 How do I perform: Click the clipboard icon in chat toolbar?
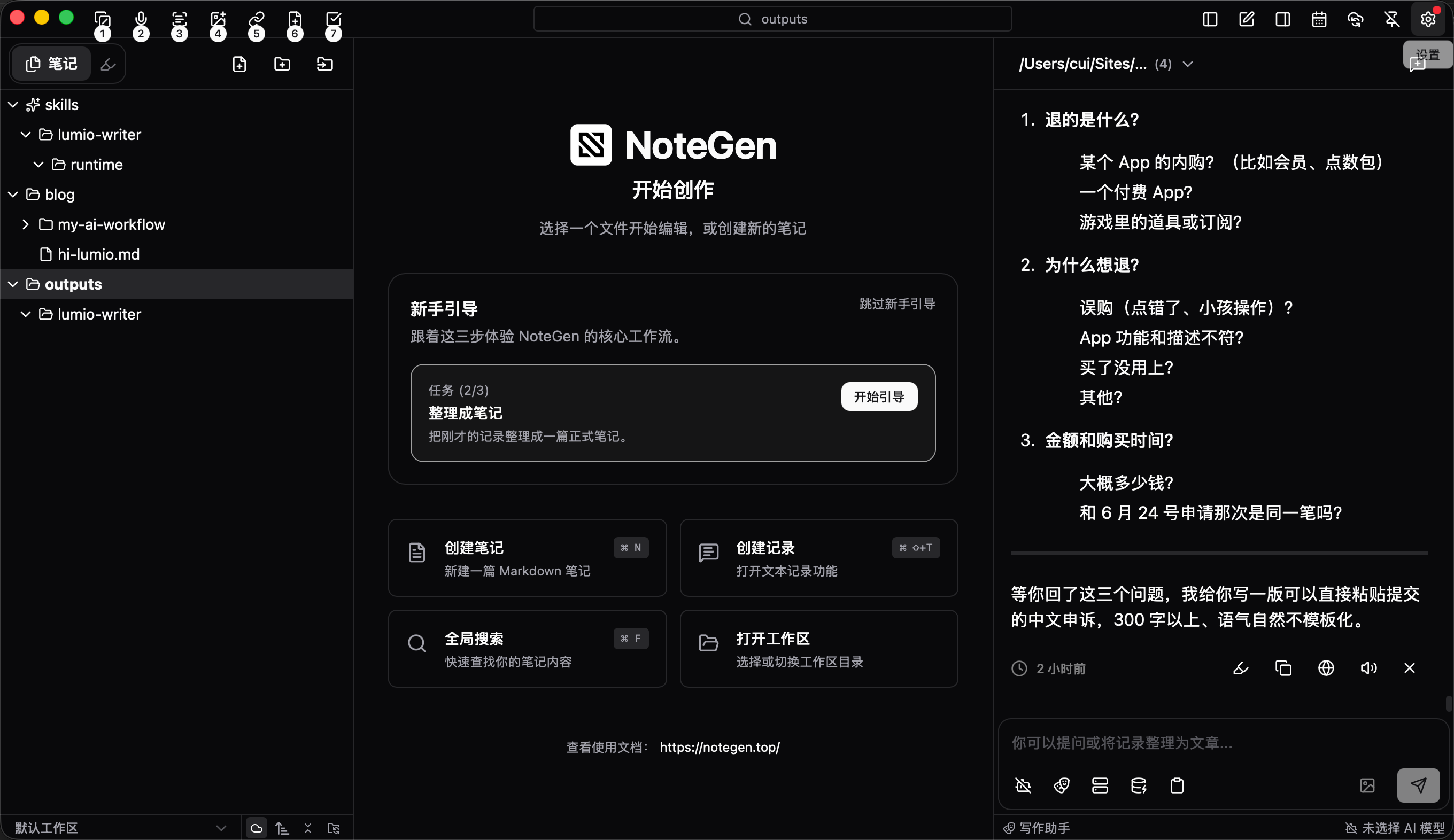pos(1177,785)
